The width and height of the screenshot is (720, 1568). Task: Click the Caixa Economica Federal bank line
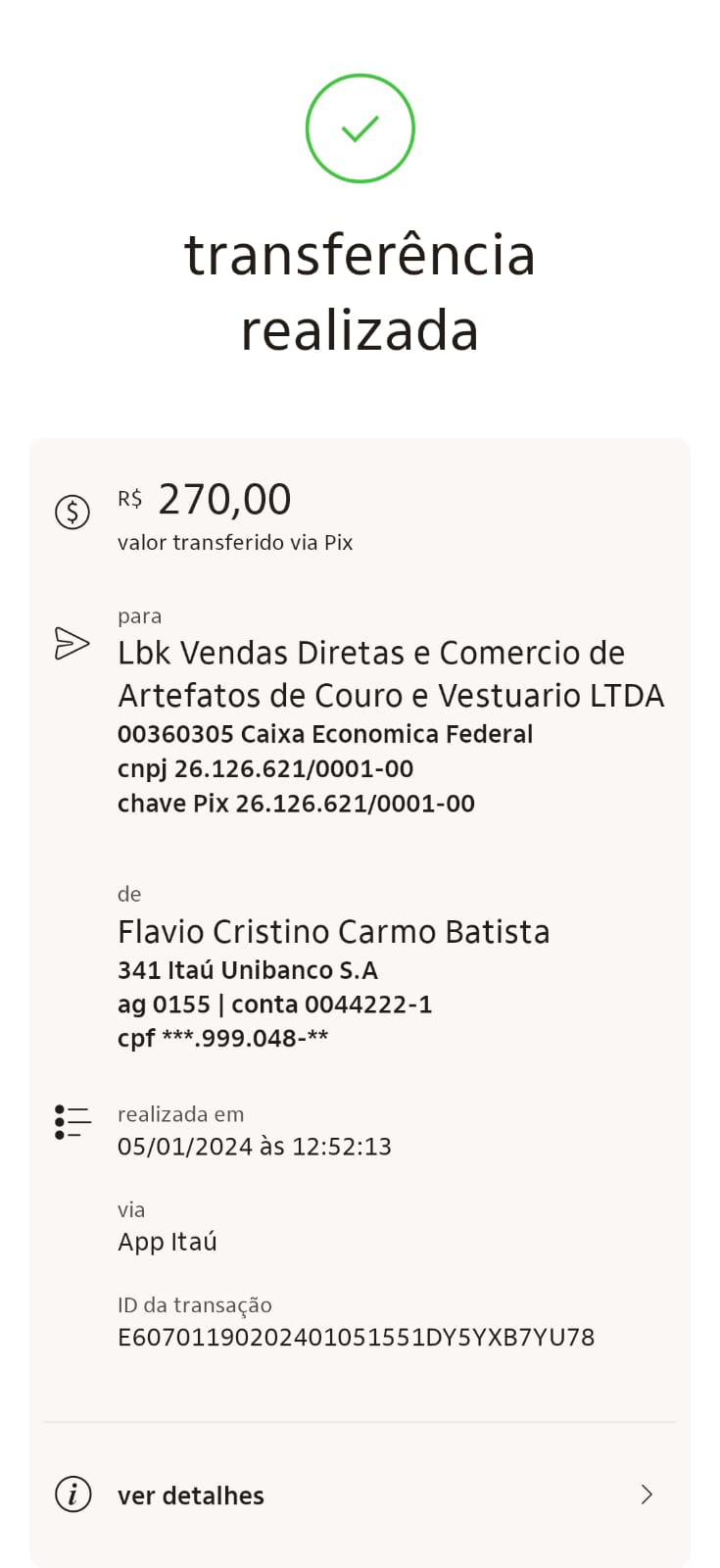[325, 735]
